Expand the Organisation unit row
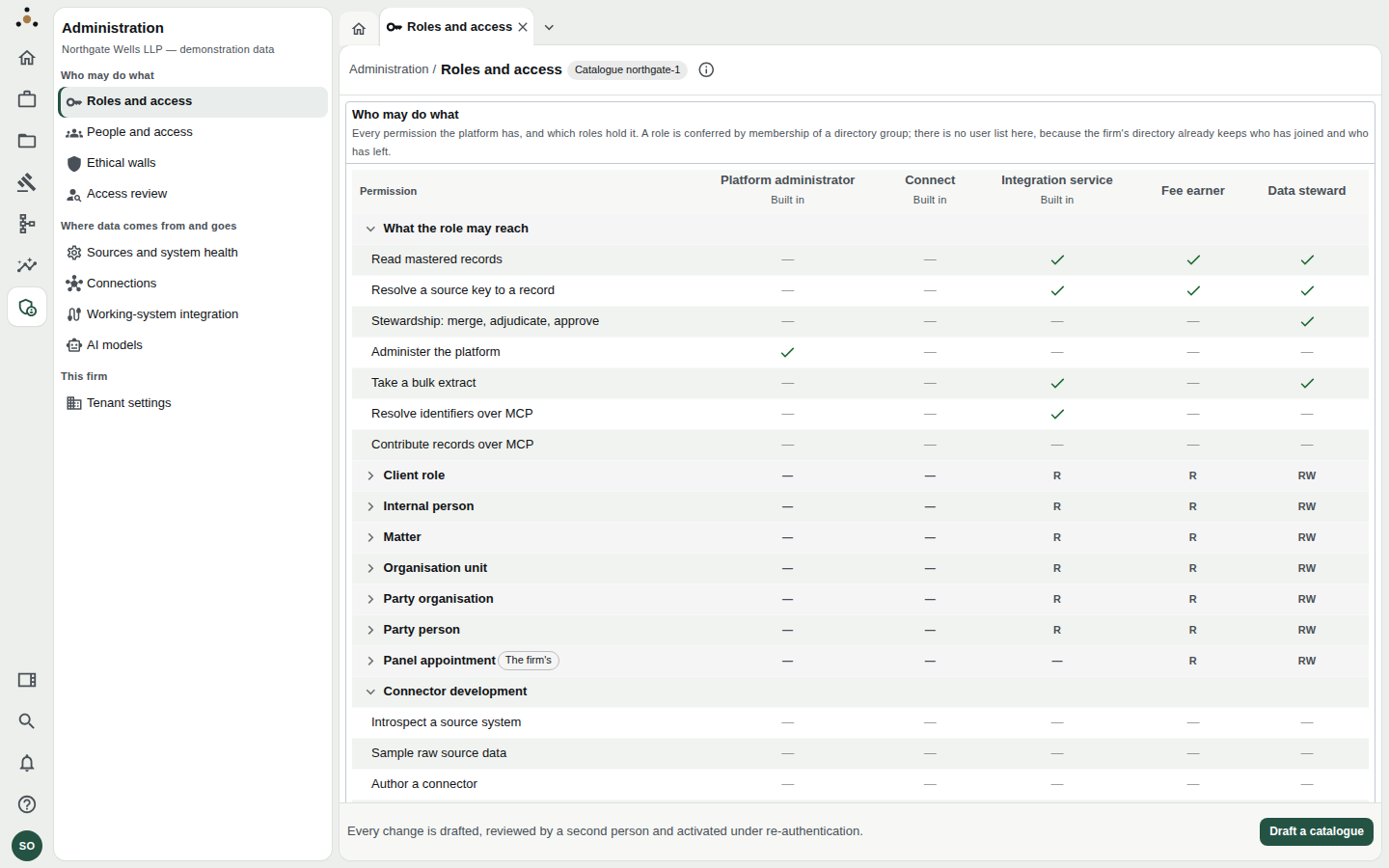The height and width of the screenshot is (868, 1389). pos(370,568)
